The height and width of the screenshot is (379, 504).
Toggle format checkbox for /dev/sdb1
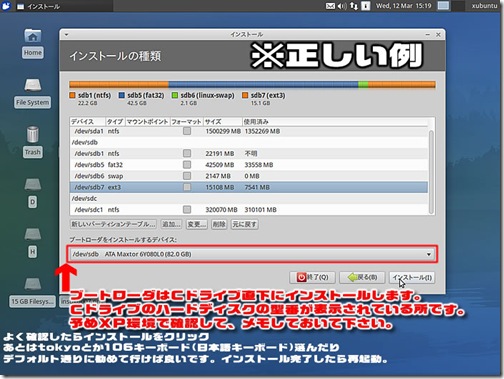(187, 153)
